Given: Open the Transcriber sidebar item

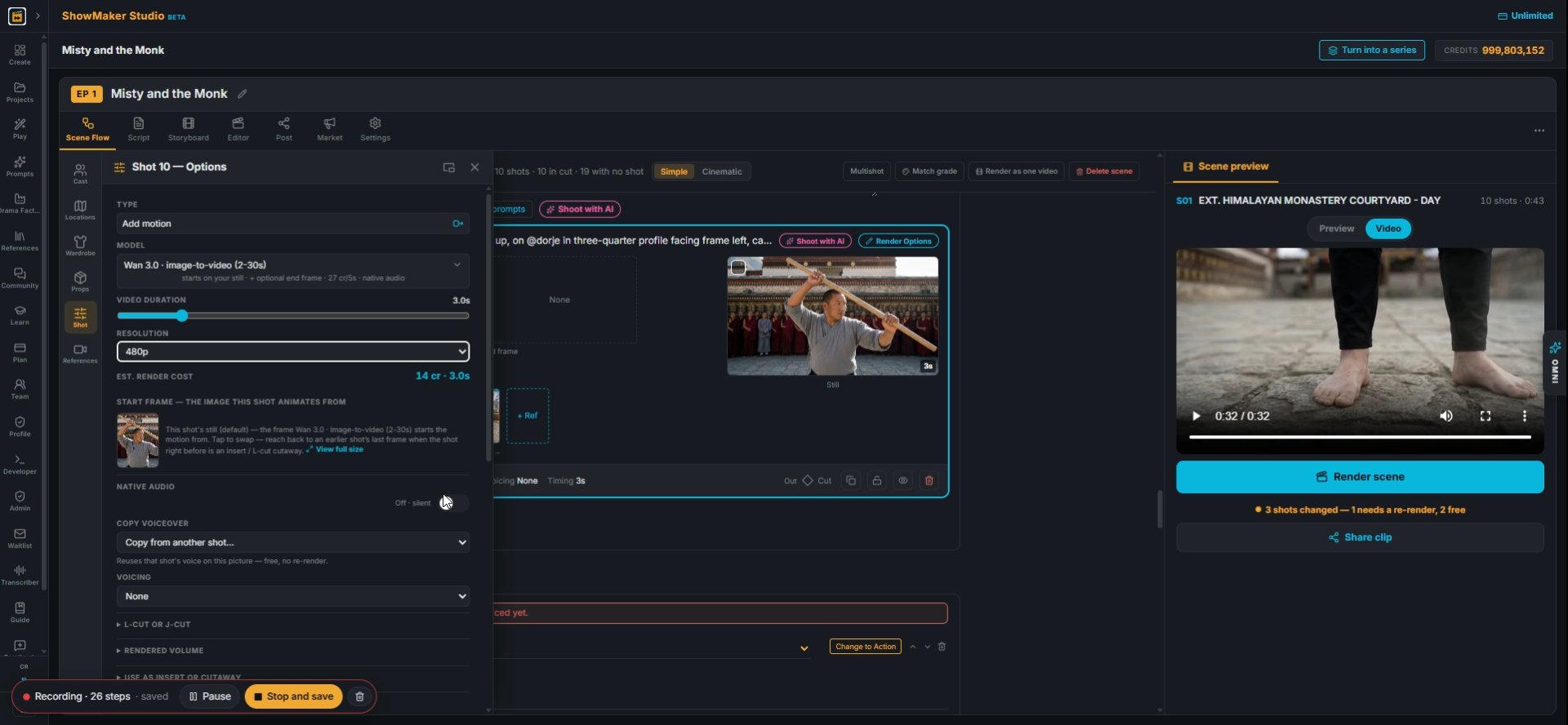Looking at the screenshot, I should click(x=20, y=574).
